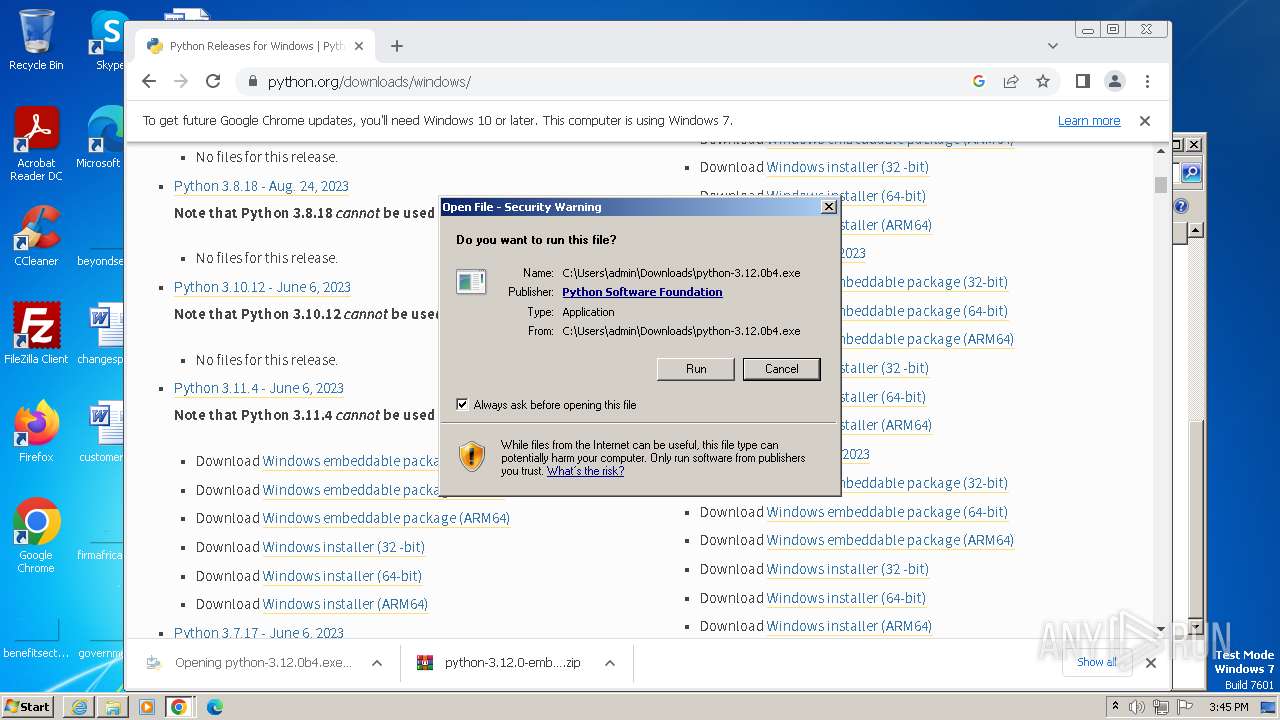Uncheck Always ask before opening this file
This screenshot has height=720, width=1280.
[462, 405]
